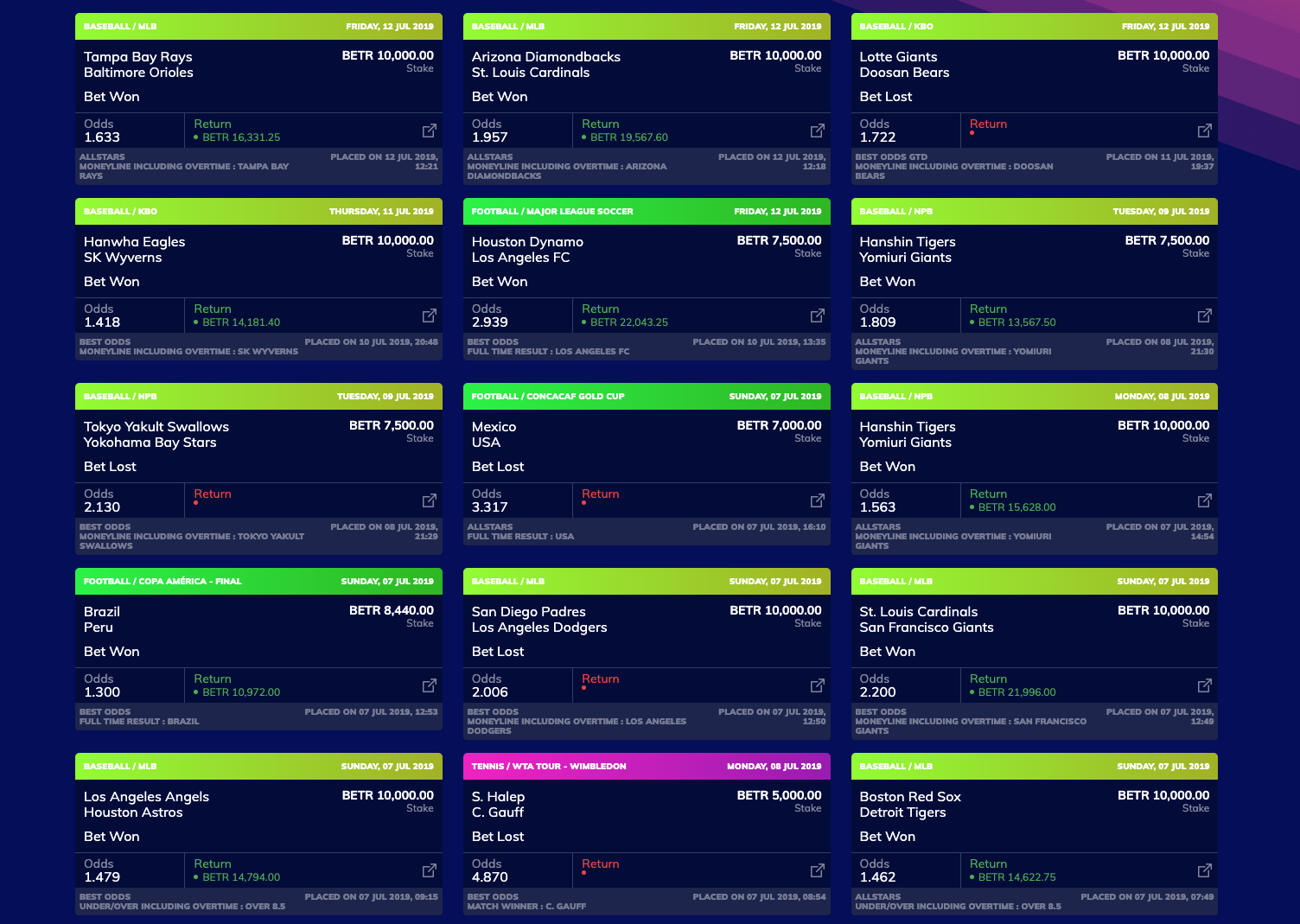Click "Bet Lost" on the Lotte Giants card

[x=886, y=97]
